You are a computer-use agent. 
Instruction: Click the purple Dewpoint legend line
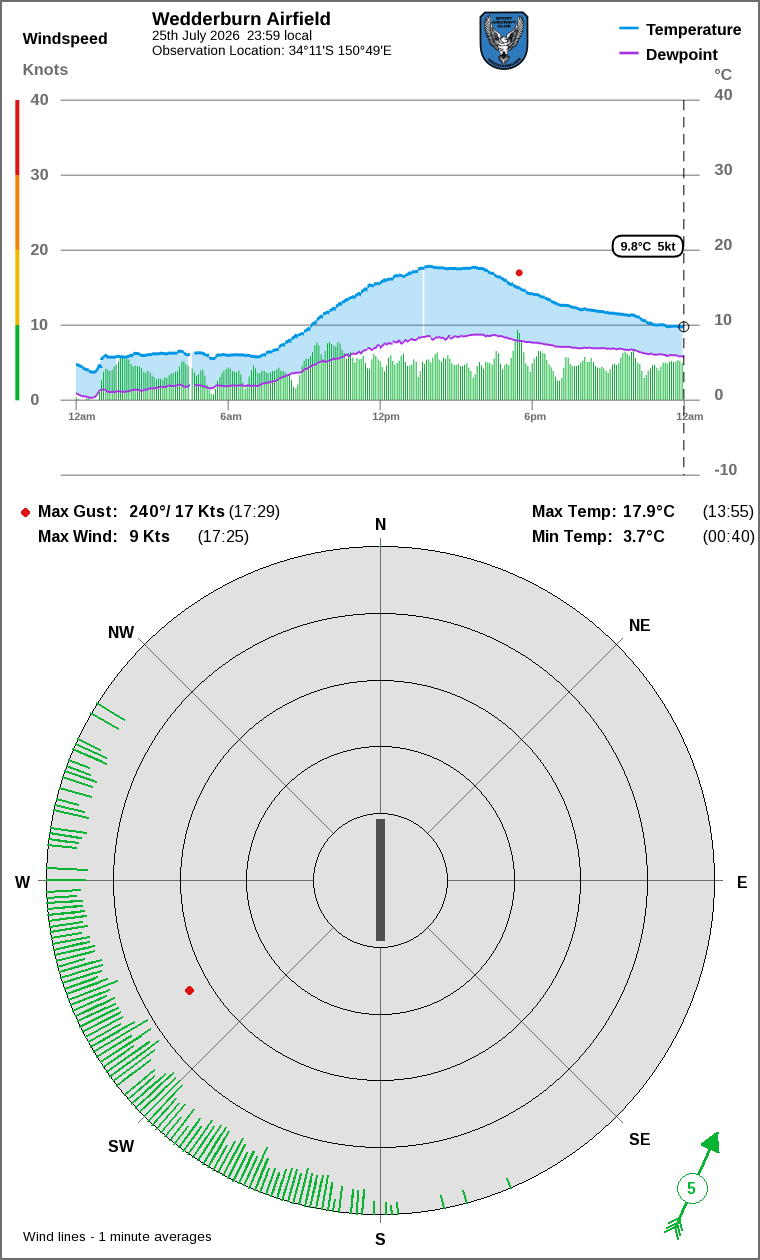[x=629, y=54]
